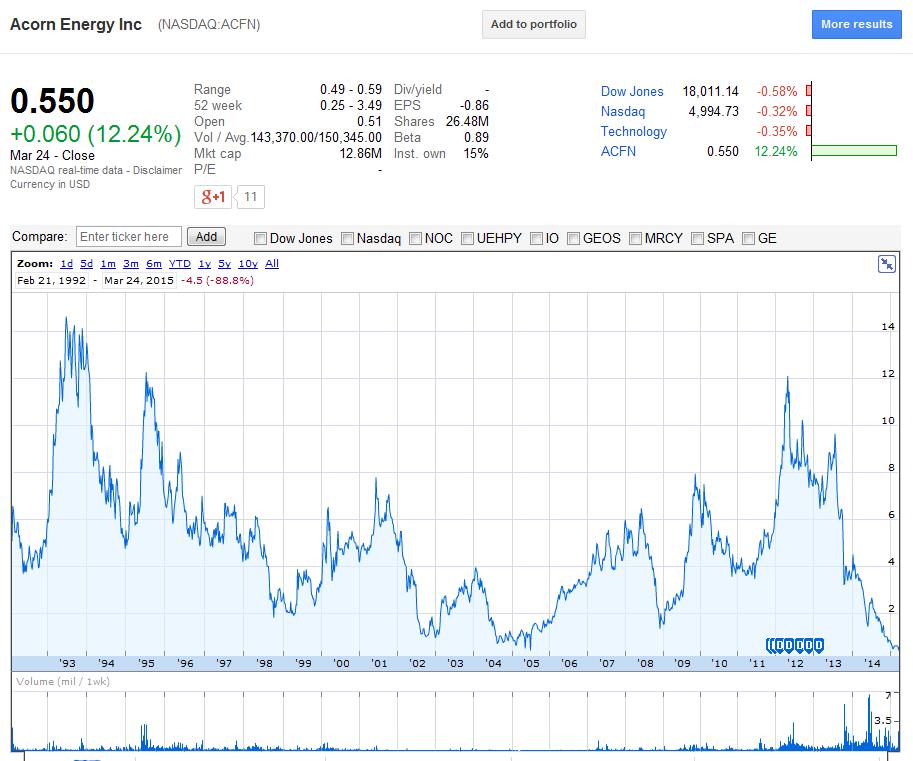Click the +1 count bubble showing 11

tap(251, 197)
